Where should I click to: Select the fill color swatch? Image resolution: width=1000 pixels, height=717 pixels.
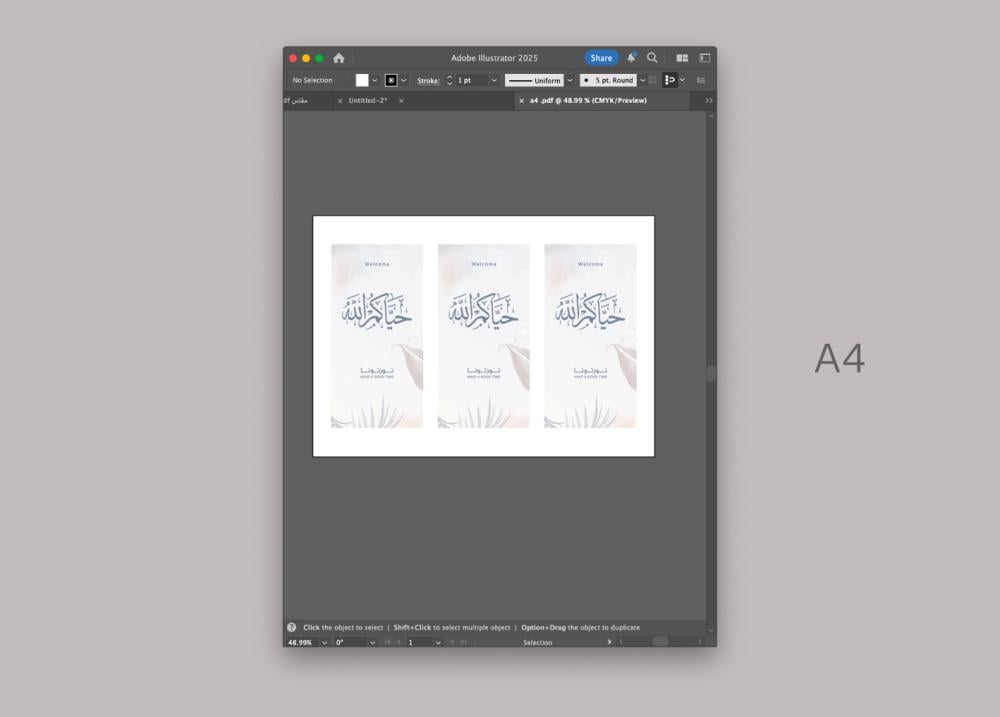(x=362, y=80)
